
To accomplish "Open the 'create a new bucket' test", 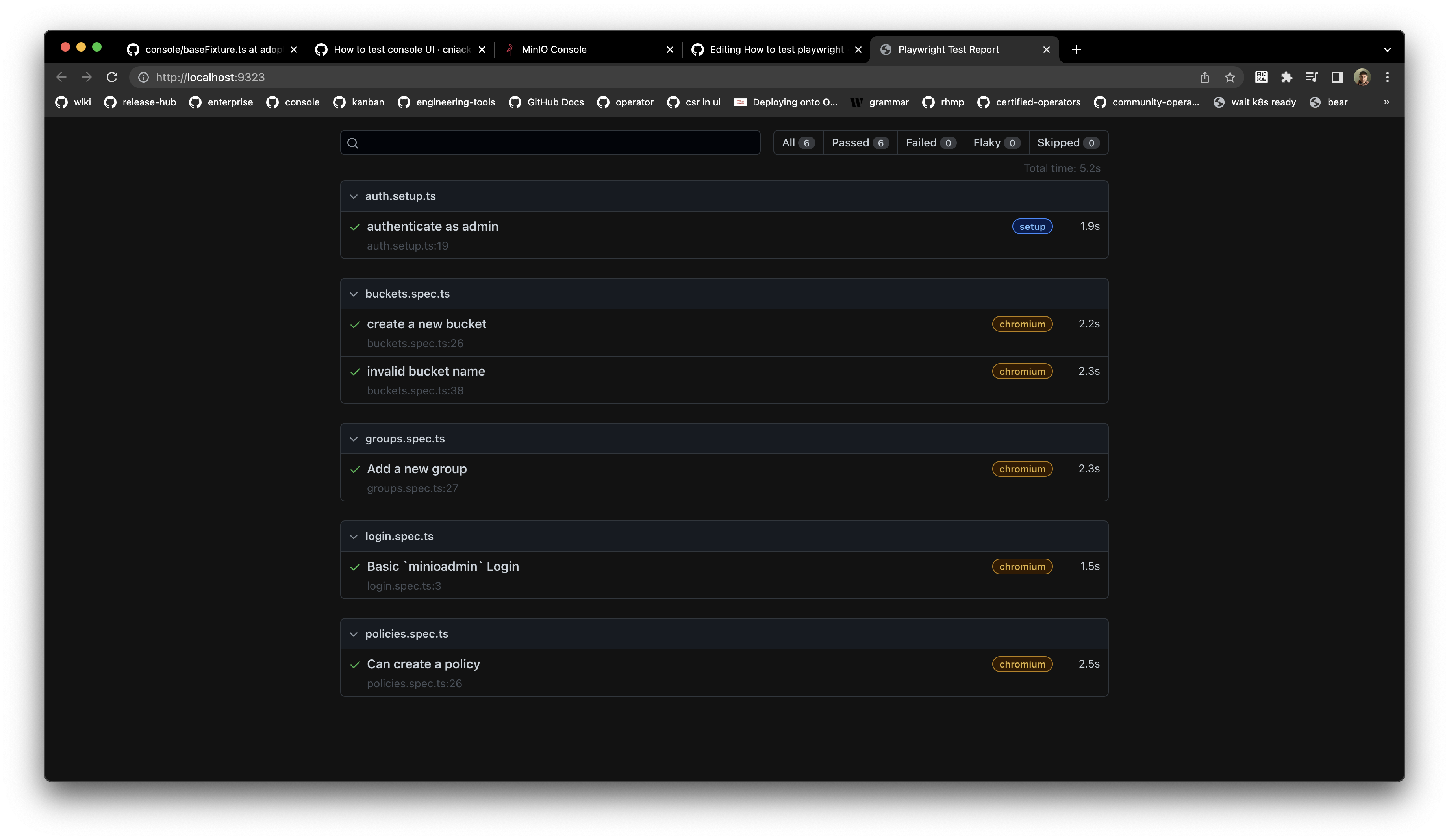I will tap(426, 324).
